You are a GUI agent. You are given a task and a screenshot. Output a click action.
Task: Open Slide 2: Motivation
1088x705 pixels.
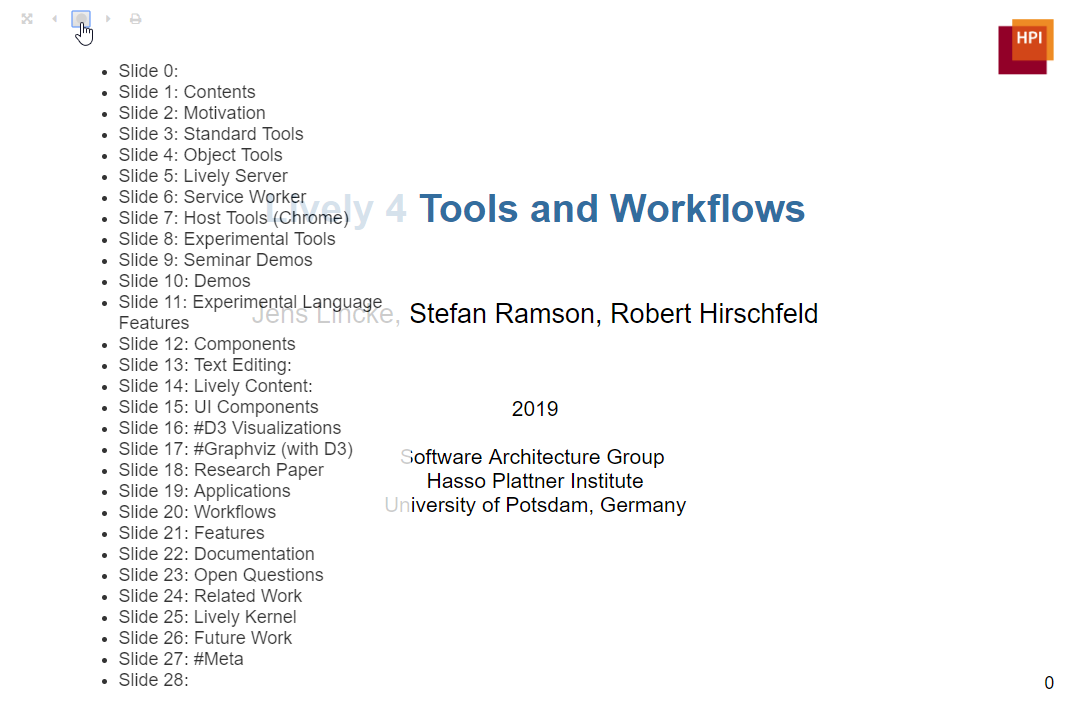pos(192,113)
